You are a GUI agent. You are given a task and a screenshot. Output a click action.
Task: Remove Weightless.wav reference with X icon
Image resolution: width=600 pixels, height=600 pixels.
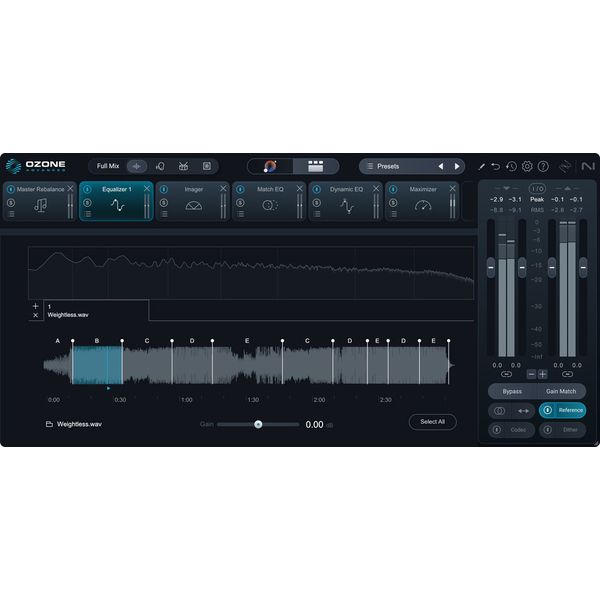(x=36, y=315)
